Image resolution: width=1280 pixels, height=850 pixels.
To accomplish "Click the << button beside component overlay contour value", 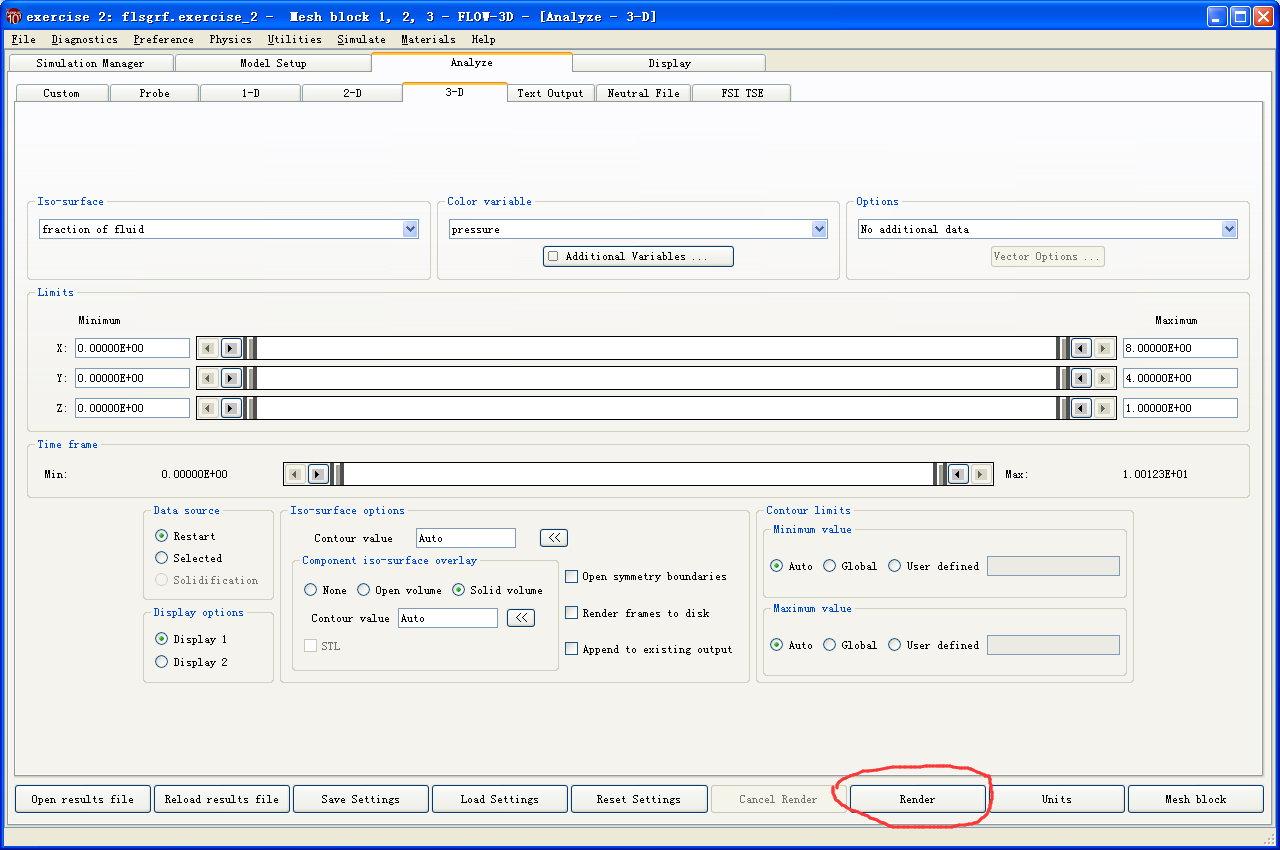I will tap(521, 618).
